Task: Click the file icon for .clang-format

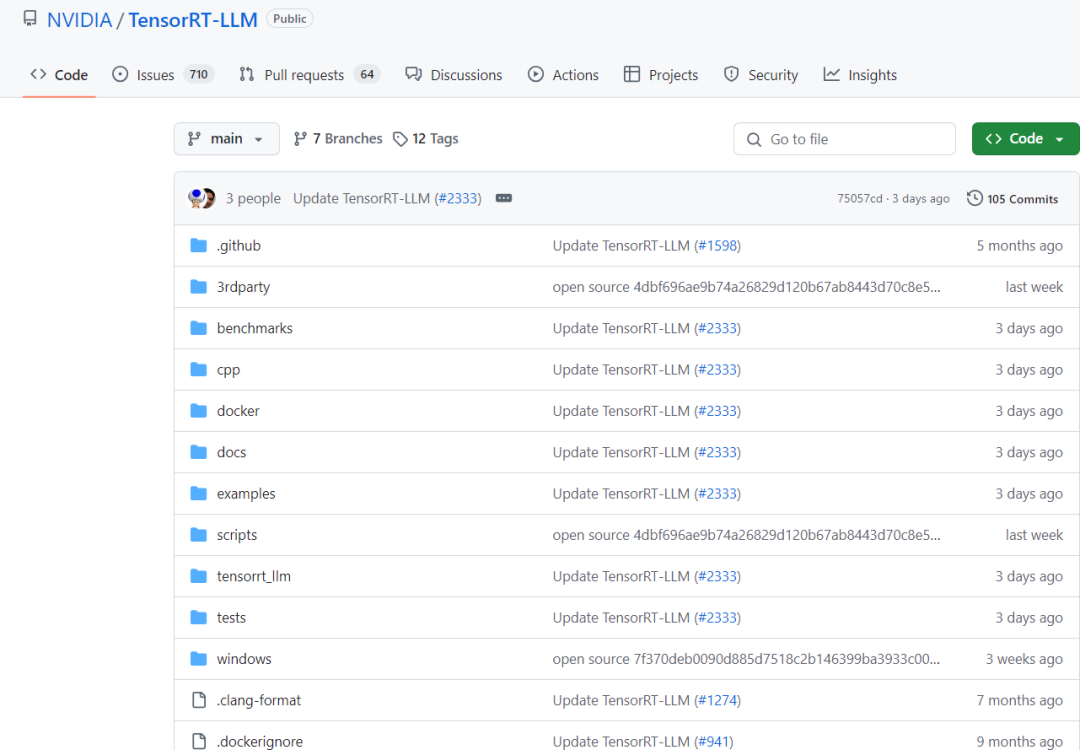Action: pyautogui.click(x=198, y=700)
